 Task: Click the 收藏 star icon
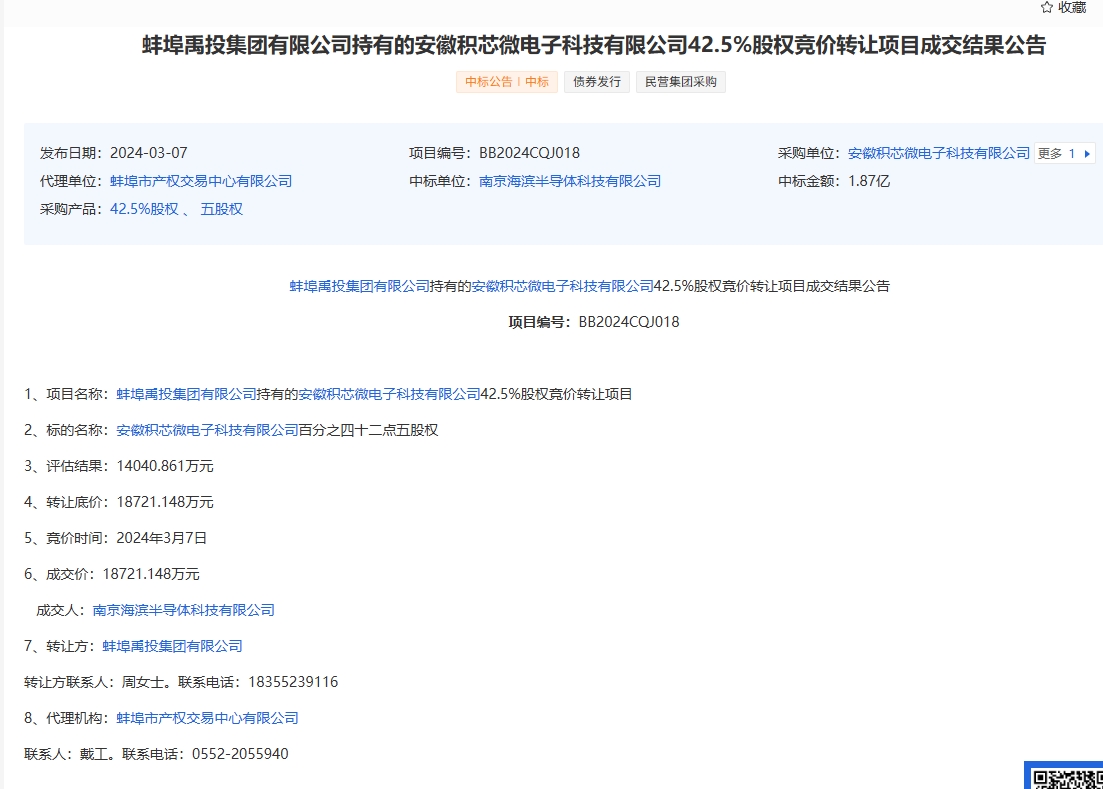(1047, 8)
